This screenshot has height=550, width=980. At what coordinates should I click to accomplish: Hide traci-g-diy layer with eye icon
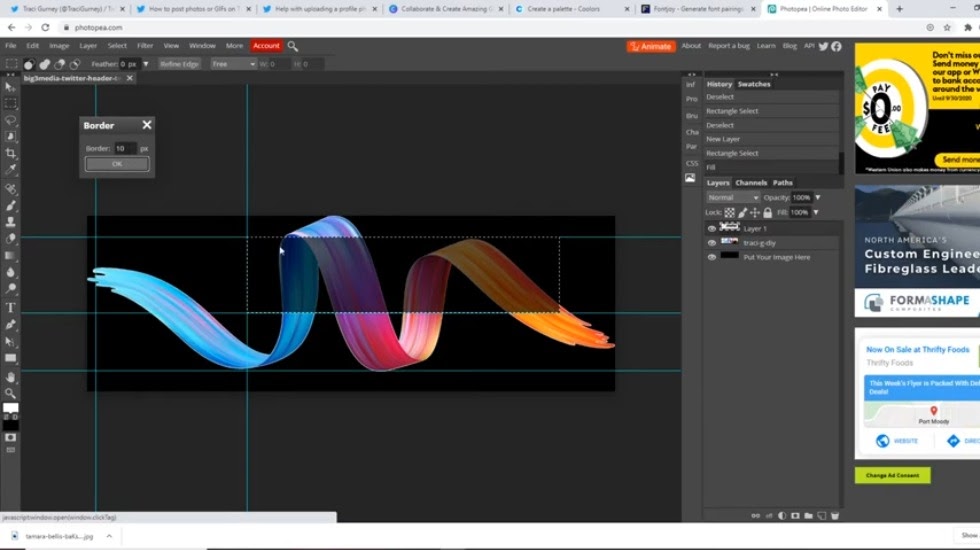point(712,243)
